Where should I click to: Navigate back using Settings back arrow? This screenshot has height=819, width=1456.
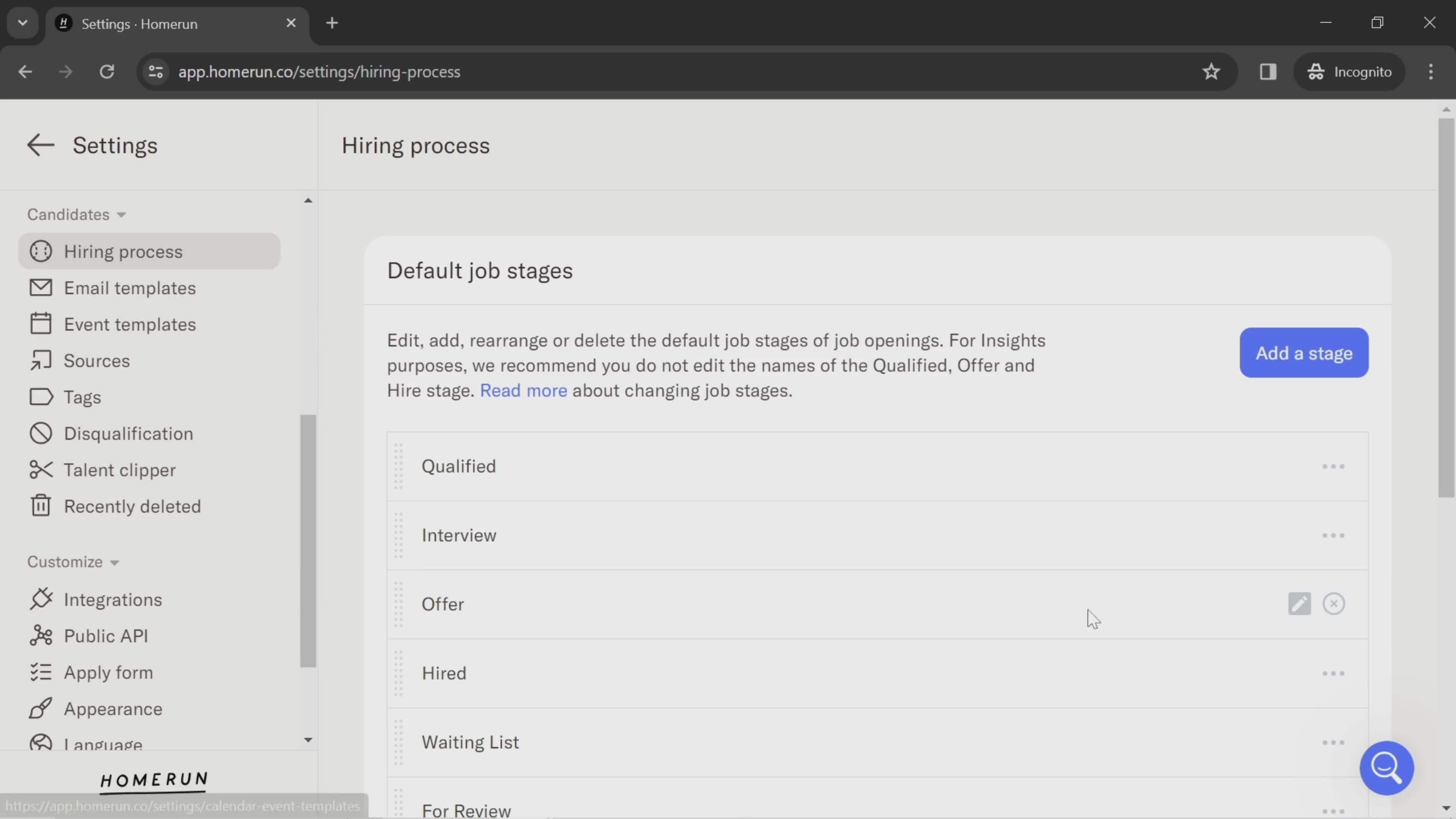coord(39,145)
